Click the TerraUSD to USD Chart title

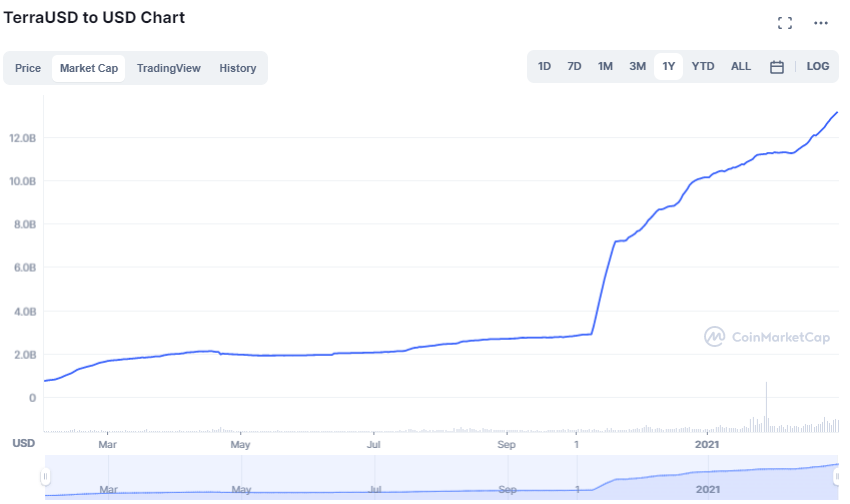coord(94,17)
